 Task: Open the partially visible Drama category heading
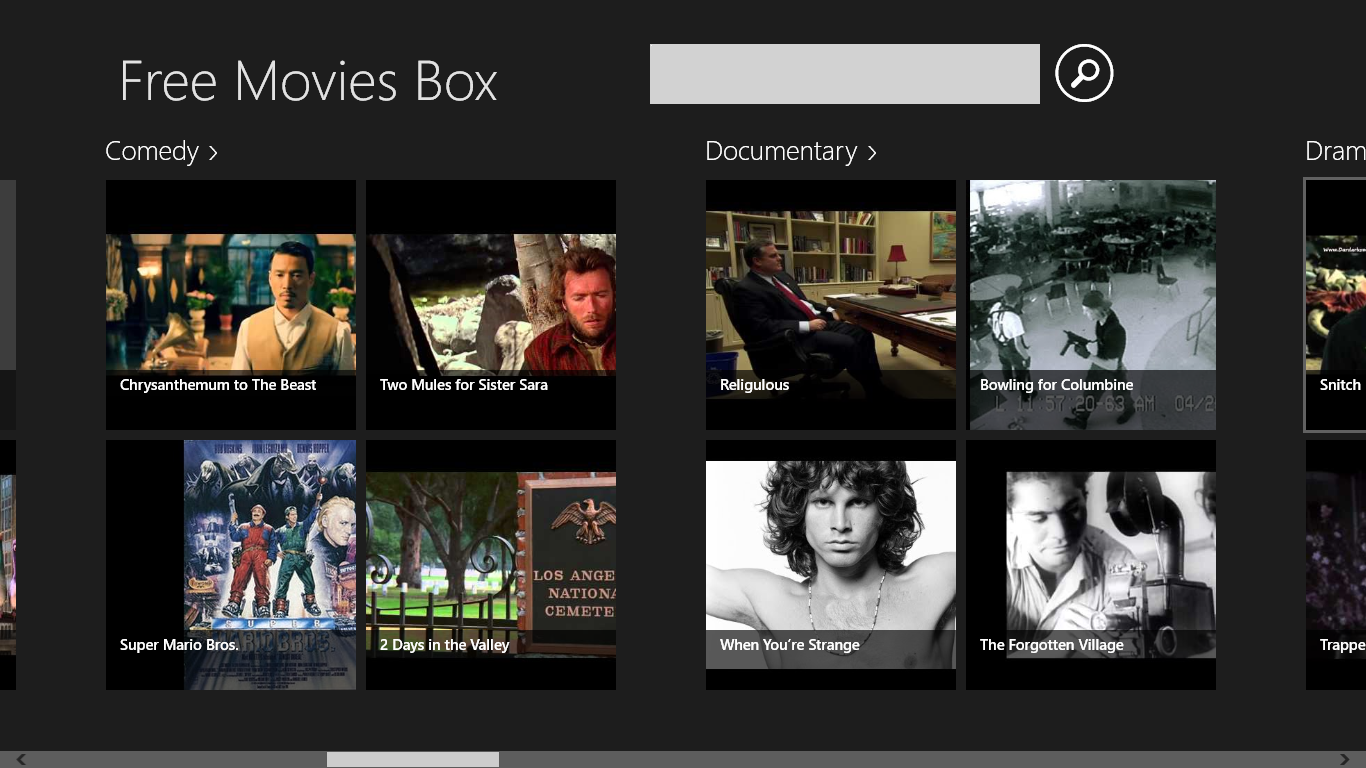coord(1335,151)
